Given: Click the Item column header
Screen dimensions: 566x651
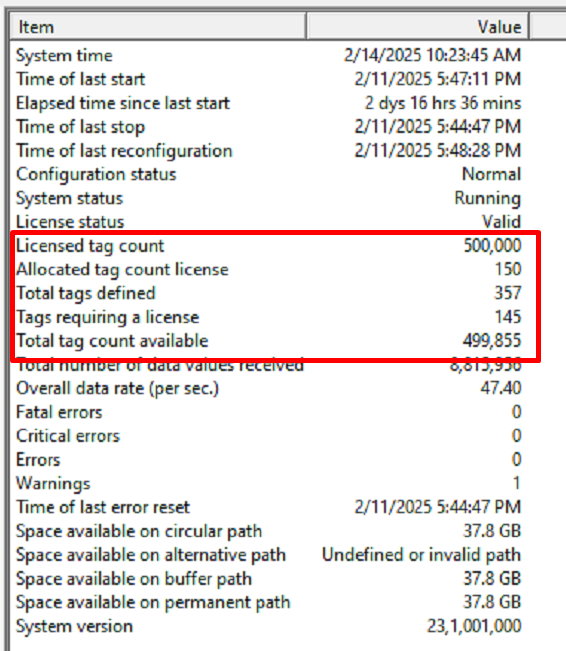Looking at the screenshot, I should click(x=158, y=27).
